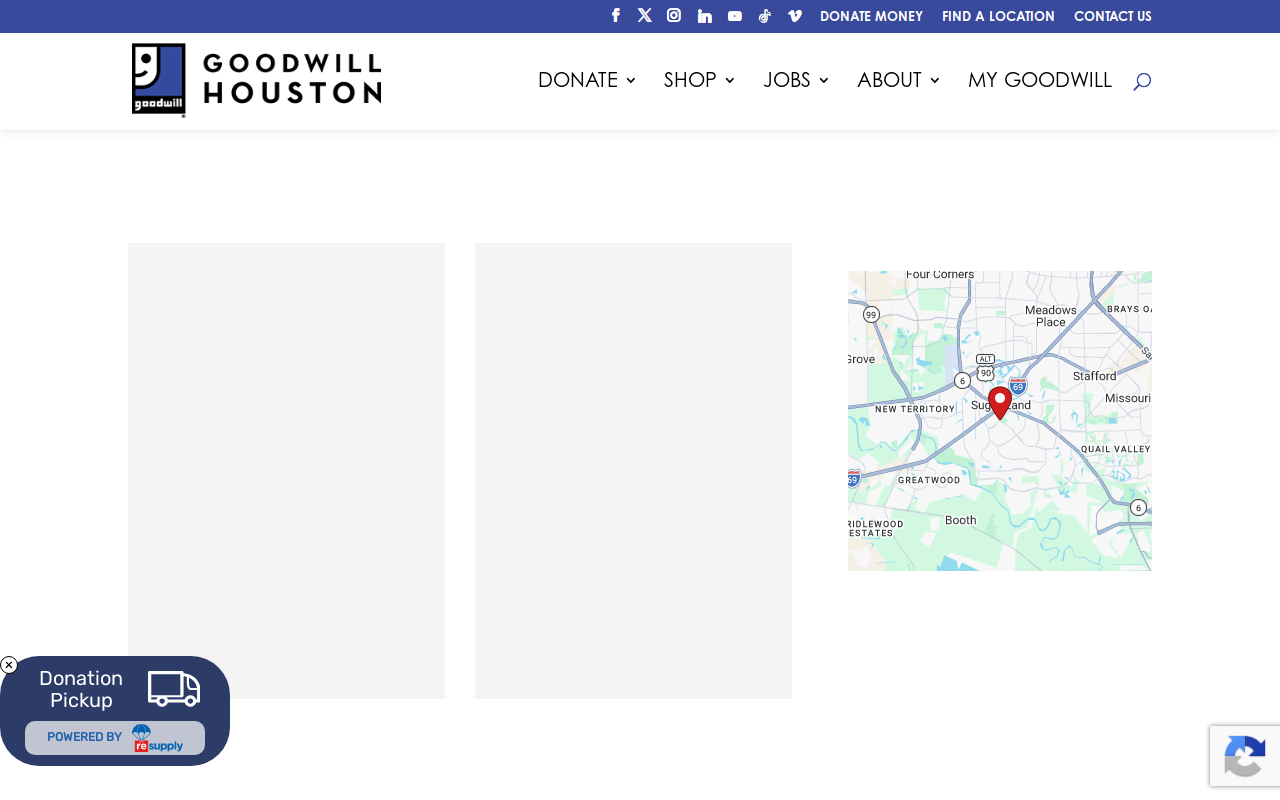This screenshot has width=1280, height=800.
Task: Click the NEW TERRITORY map label
Action: click(x=915, y=409)
